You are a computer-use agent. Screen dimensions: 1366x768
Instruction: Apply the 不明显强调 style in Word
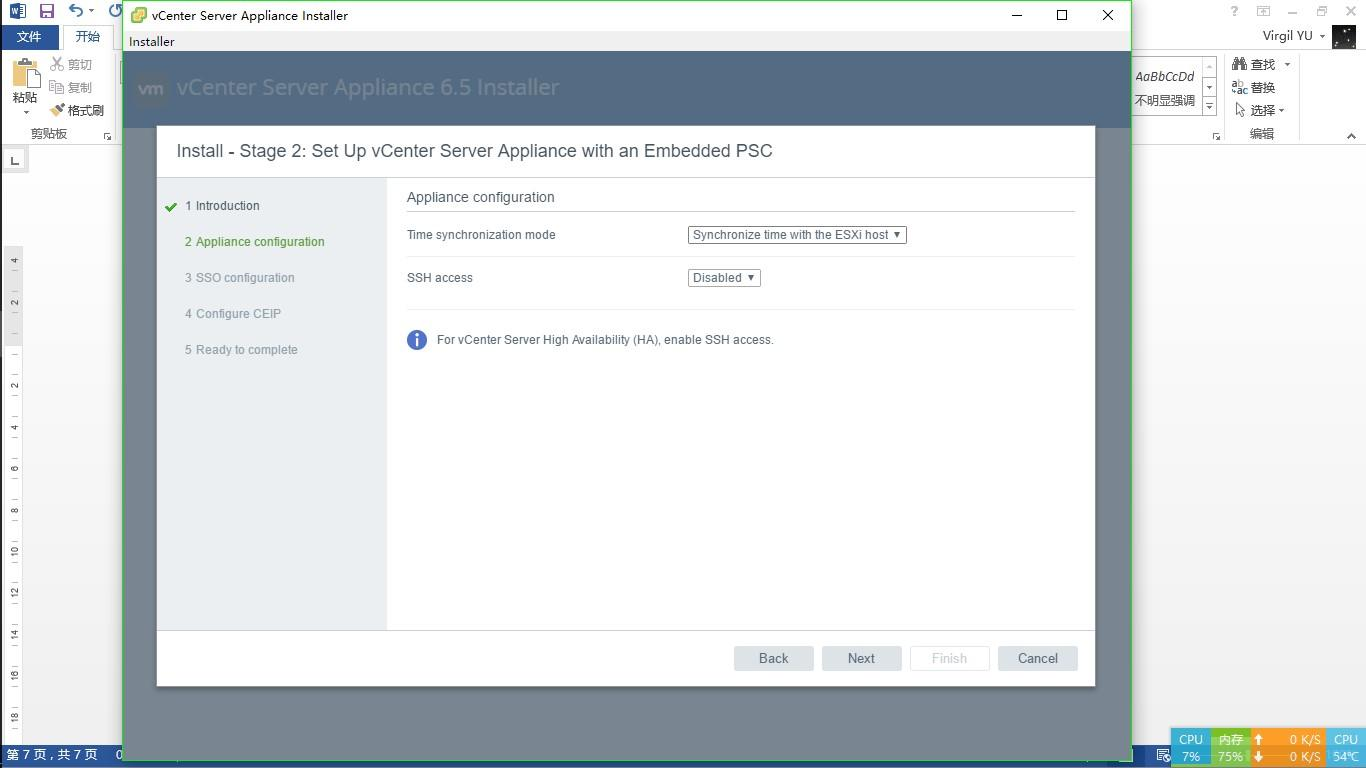(1165, 88)
